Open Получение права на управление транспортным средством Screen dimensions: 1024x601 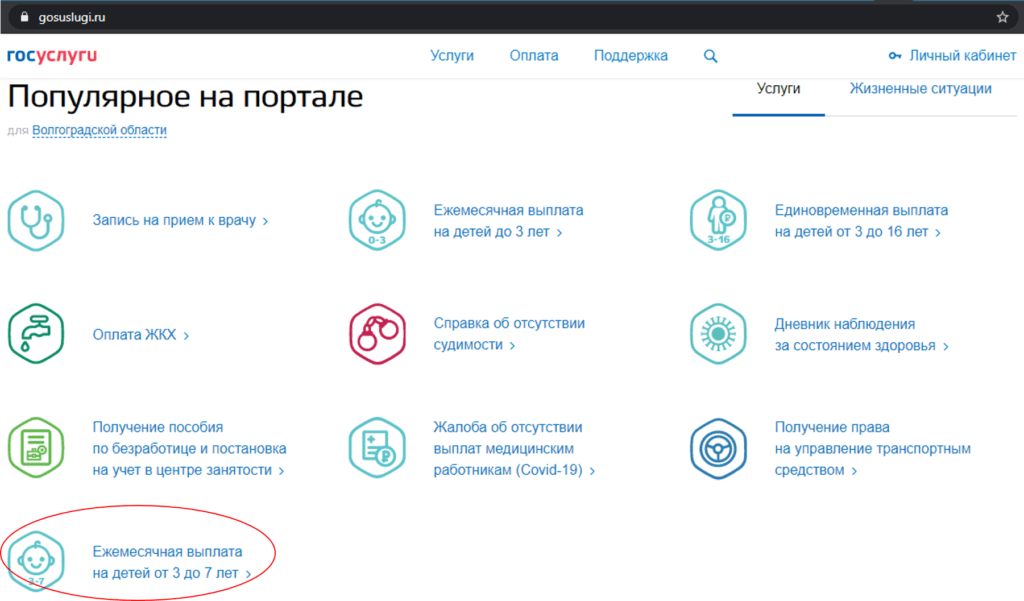pyautogui.click(x=872, y=448)
